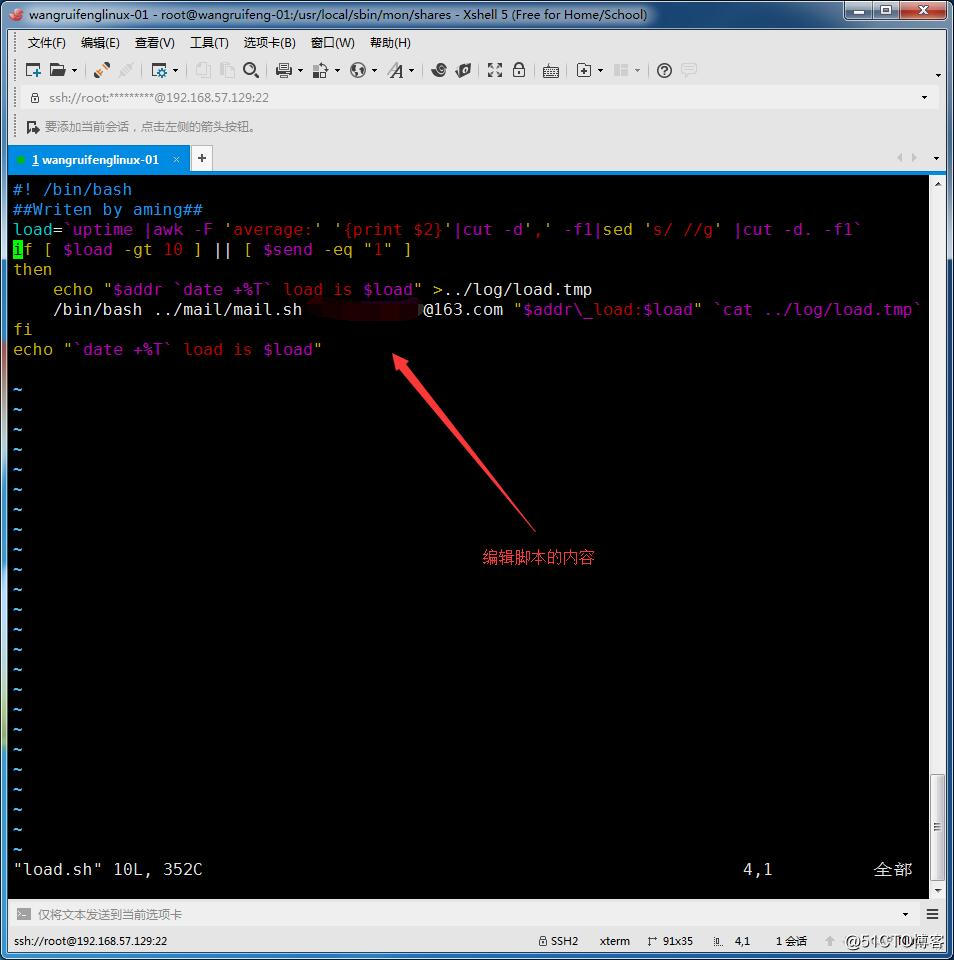Open the 选项卡(B) menu

point(269,43)
